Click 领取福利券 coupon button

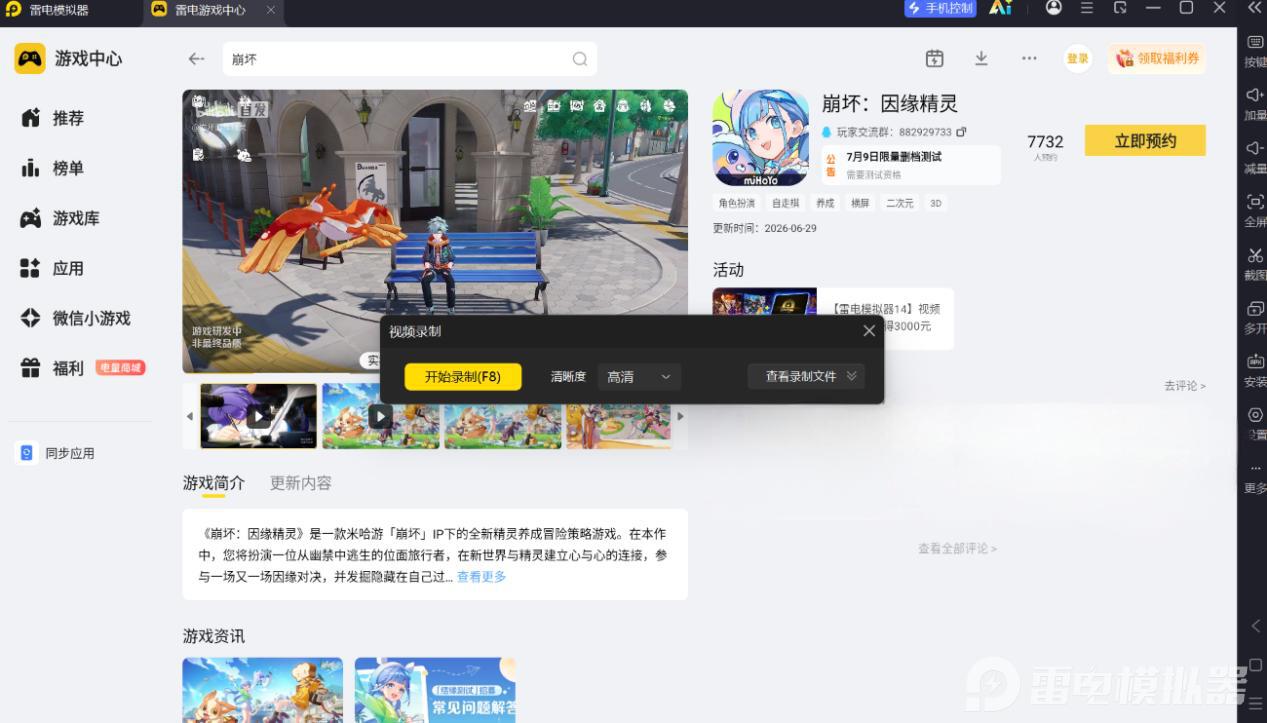pos(1157,59)
